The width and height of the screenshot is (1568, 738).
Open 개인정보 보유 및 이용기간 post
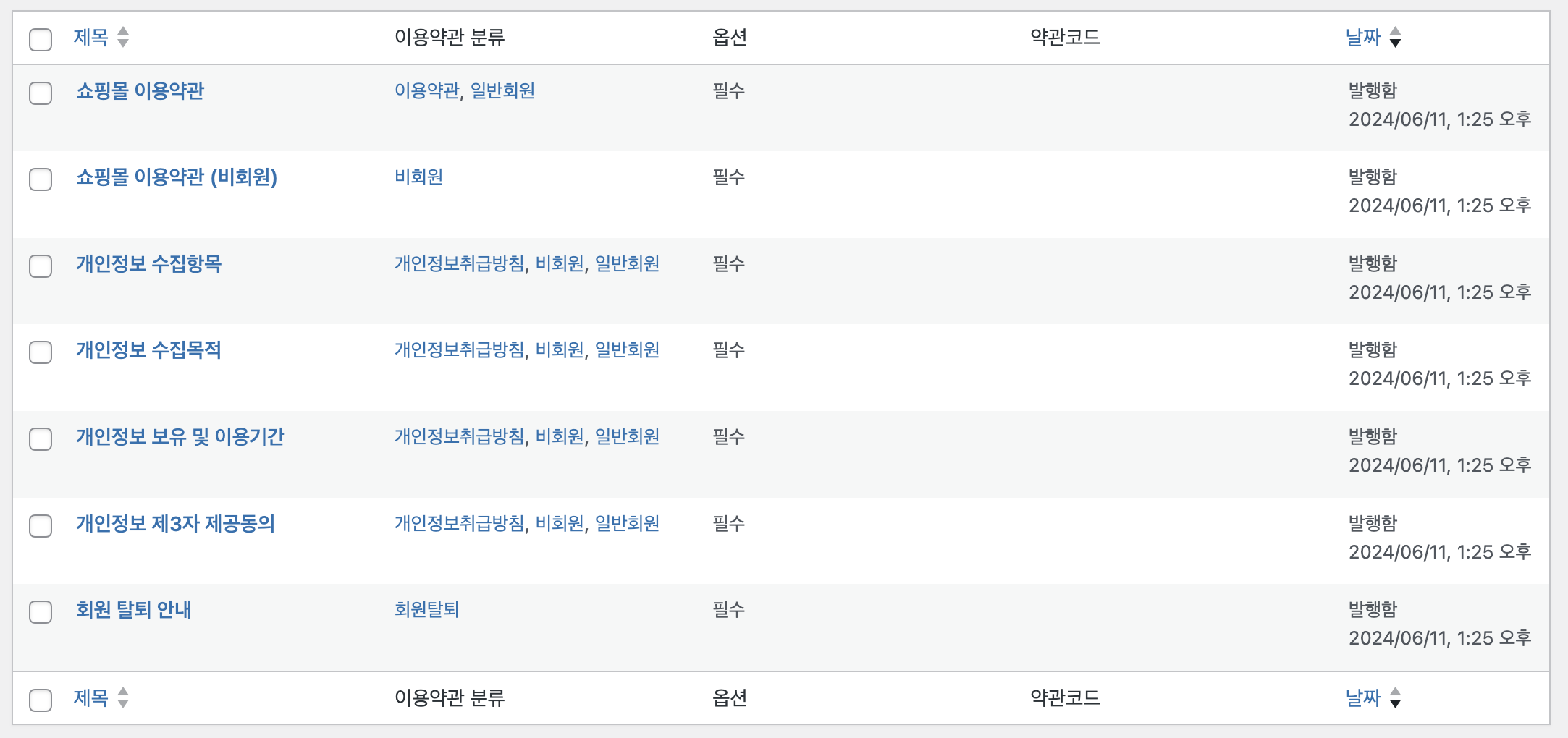180,437
